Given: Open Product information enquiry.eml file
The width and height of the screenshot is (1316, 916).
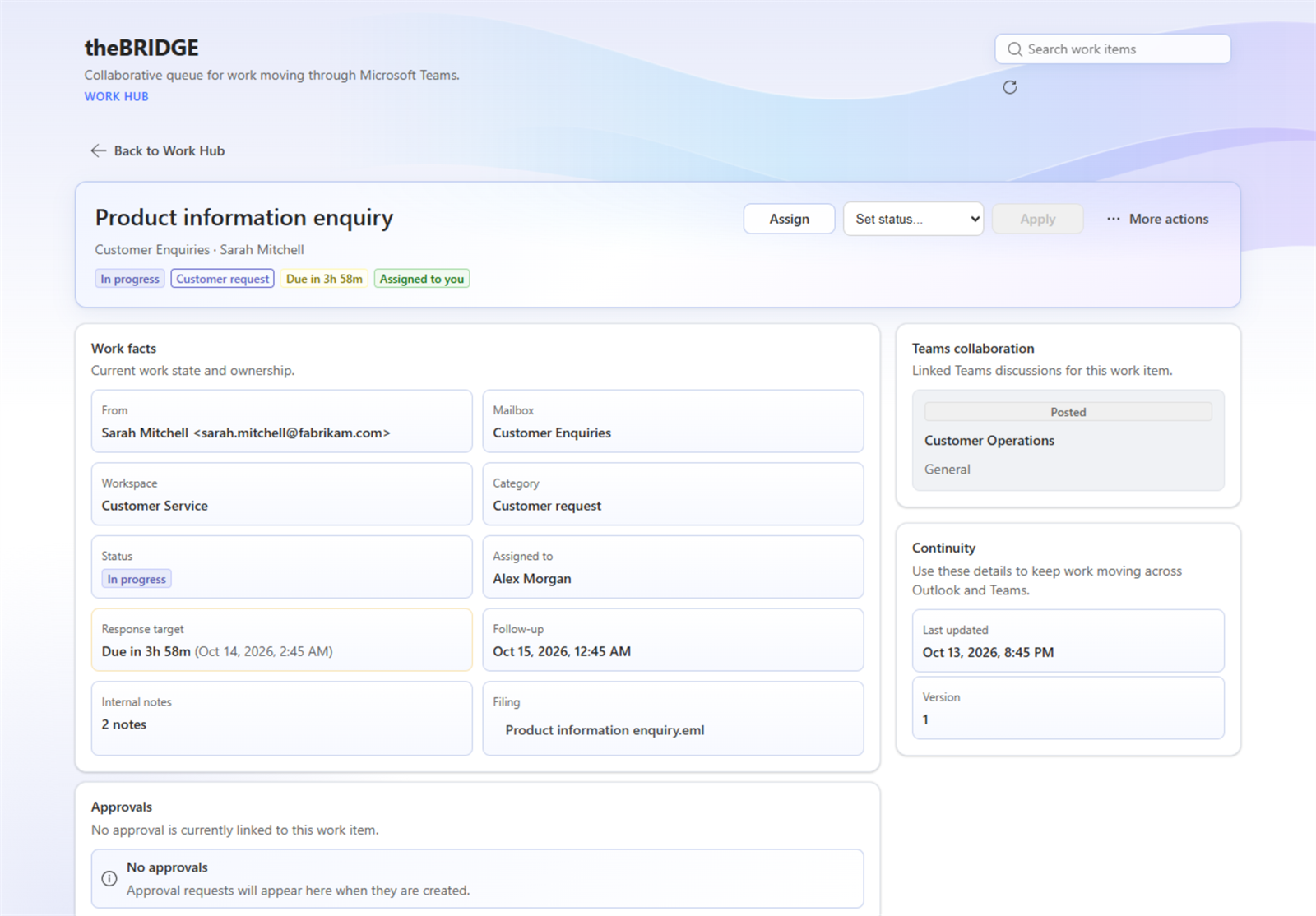Looking at the screenshot, I should coord(605,730).
